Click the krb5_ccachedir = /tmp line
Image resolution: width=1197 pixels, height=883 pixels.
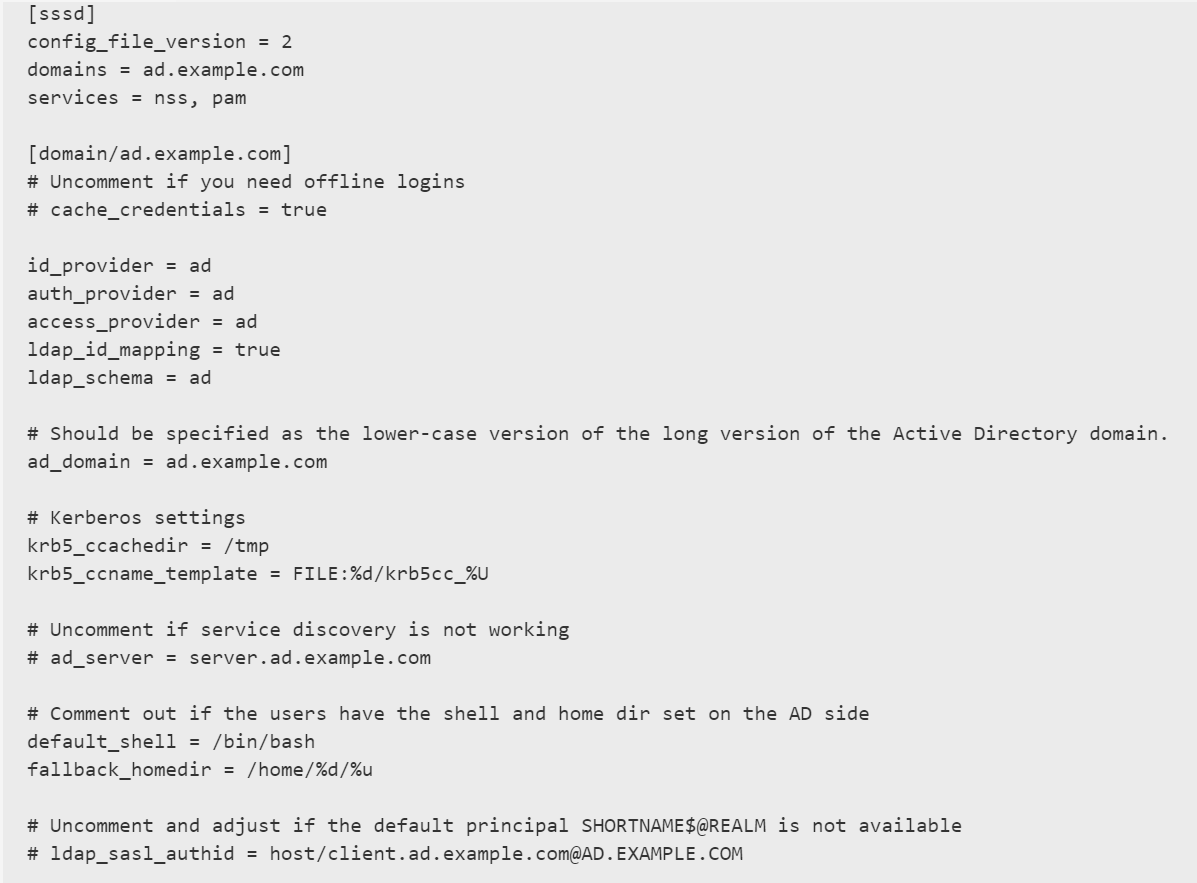(148, 546)
